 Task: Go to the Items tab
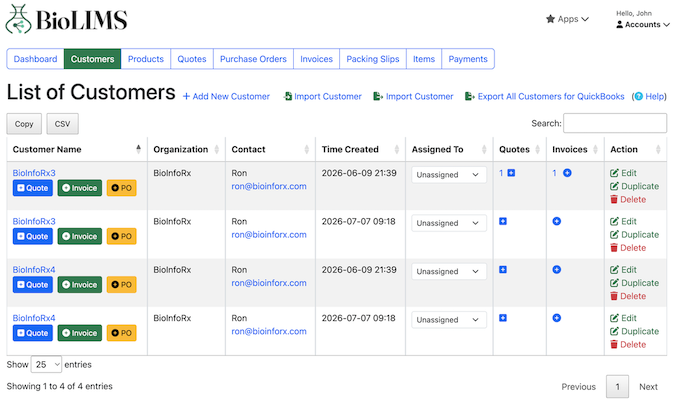point(424,59)
